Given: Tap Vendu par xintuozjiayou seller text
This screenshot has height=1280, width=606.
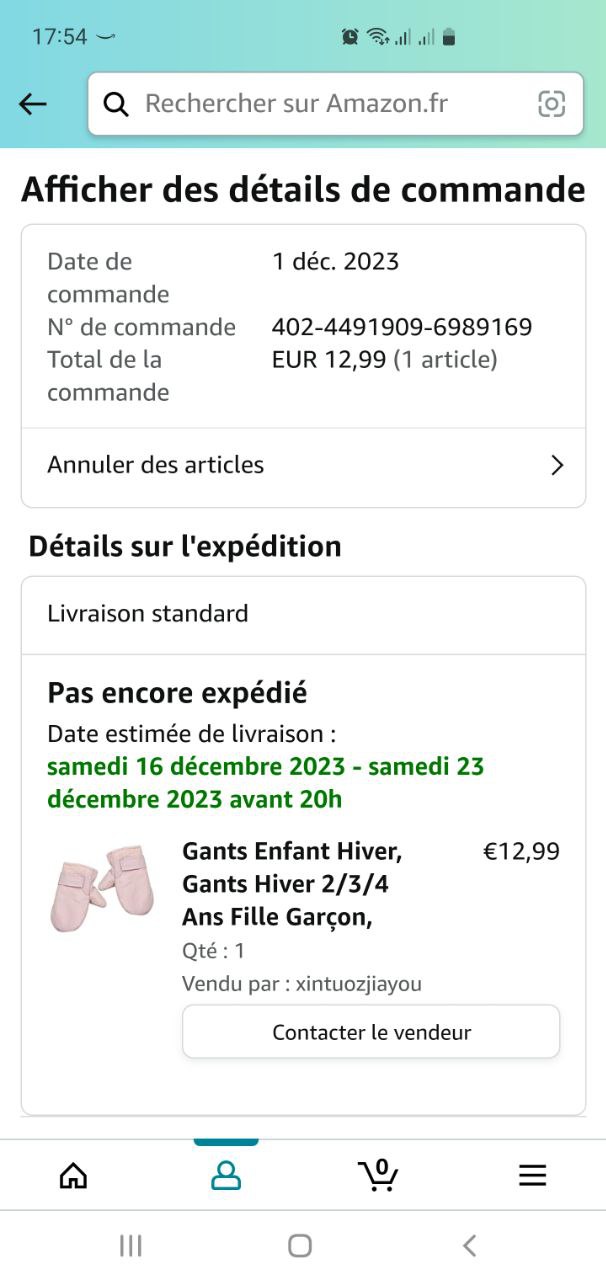Looking at the screenshot, I should (302, 984).
